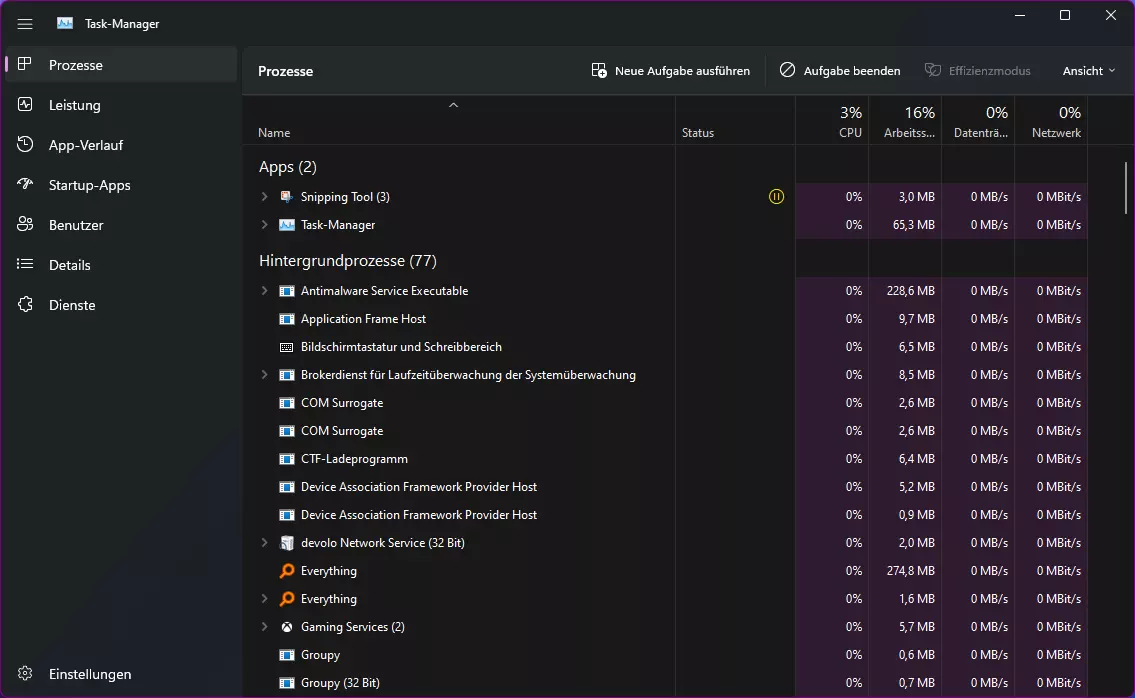Image resolution: width=1135 pixels, height=698 pixels.
Task: Expand Antimalware Service Executable
Action: tap(264, 290)
